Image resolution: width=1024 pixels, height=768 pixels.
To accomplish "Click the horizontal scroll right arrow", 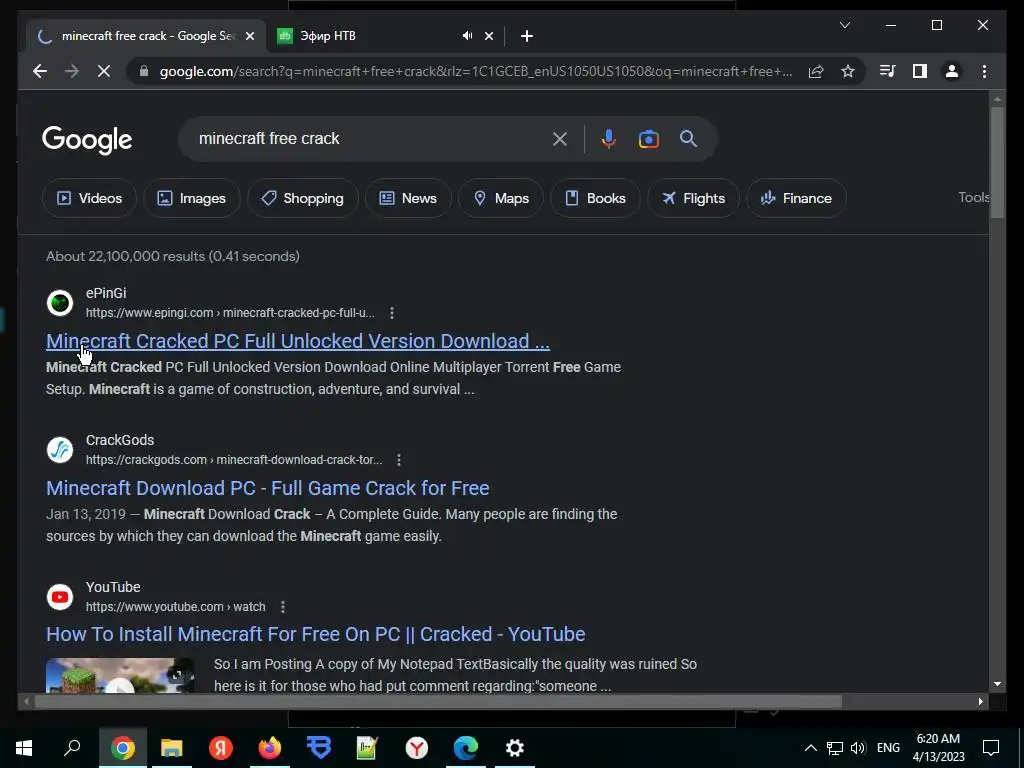I will (x=981, y=702).
